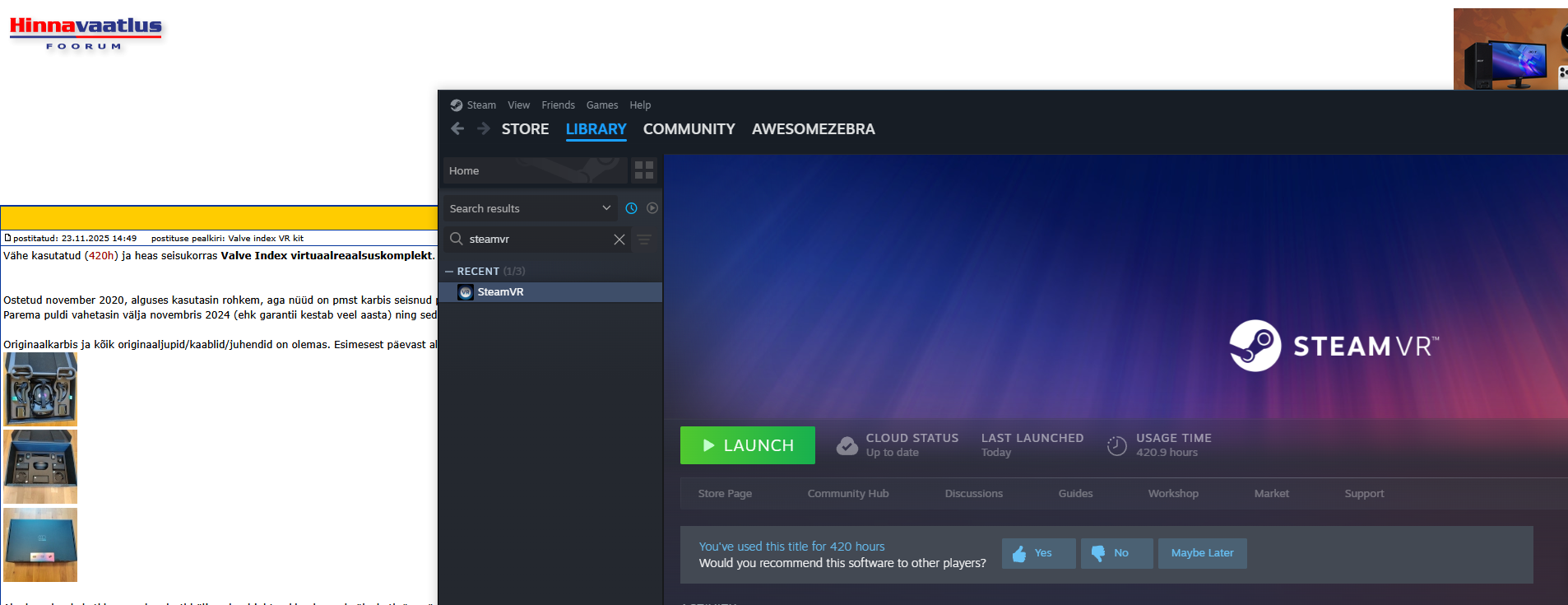
Task: Click the usage time clock icon
Action: tap(1116, 445)
